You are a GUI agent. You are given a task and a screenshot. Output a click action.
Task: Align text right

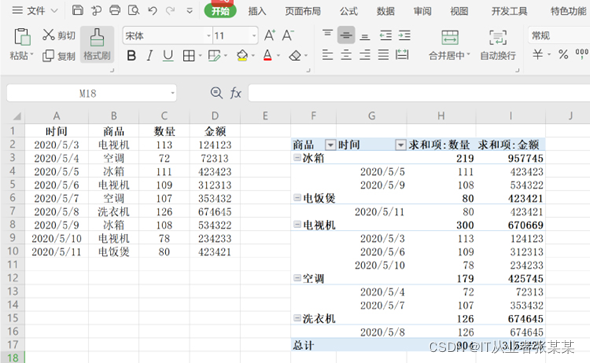365,55
